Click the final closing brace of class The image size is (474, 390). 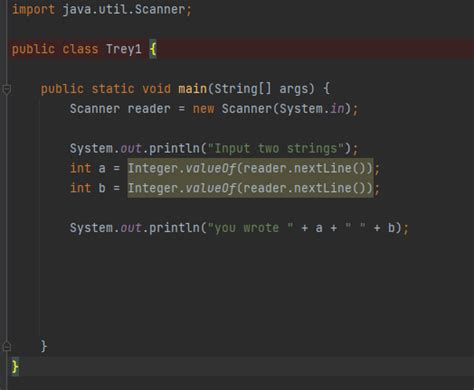pos(15,366)
